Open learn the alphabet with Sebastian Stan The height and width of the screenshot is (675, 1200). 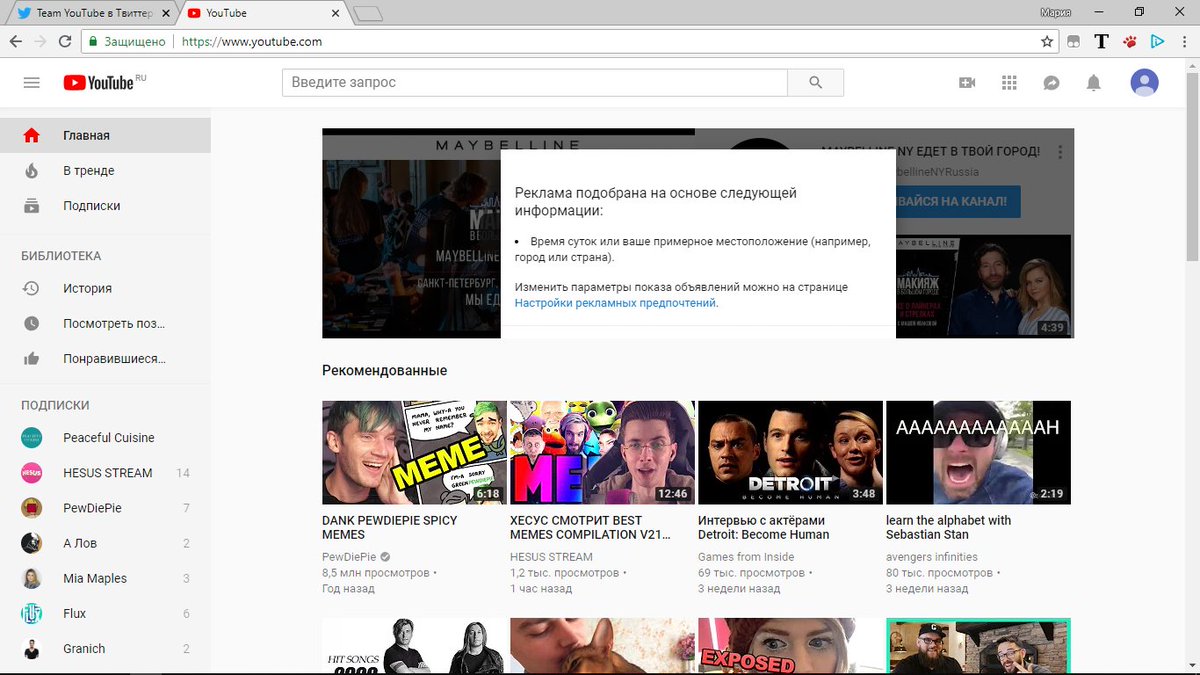[948, 527]
